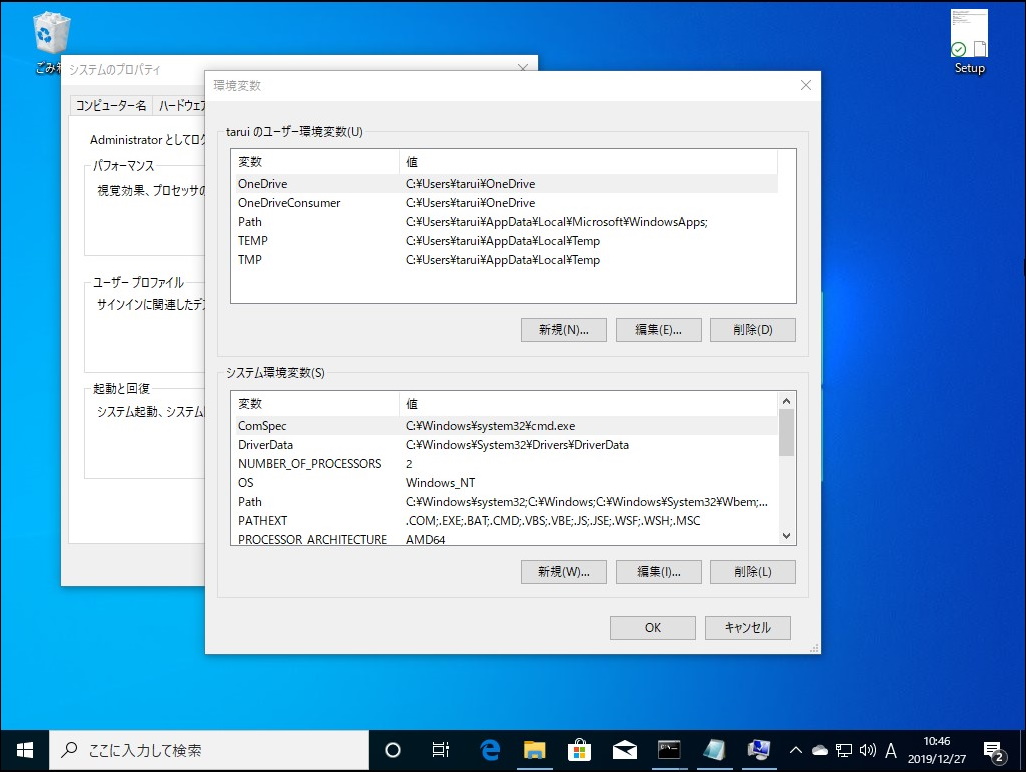Open the network status tray icon
1026x772 pixels.
tap(843, 750)
